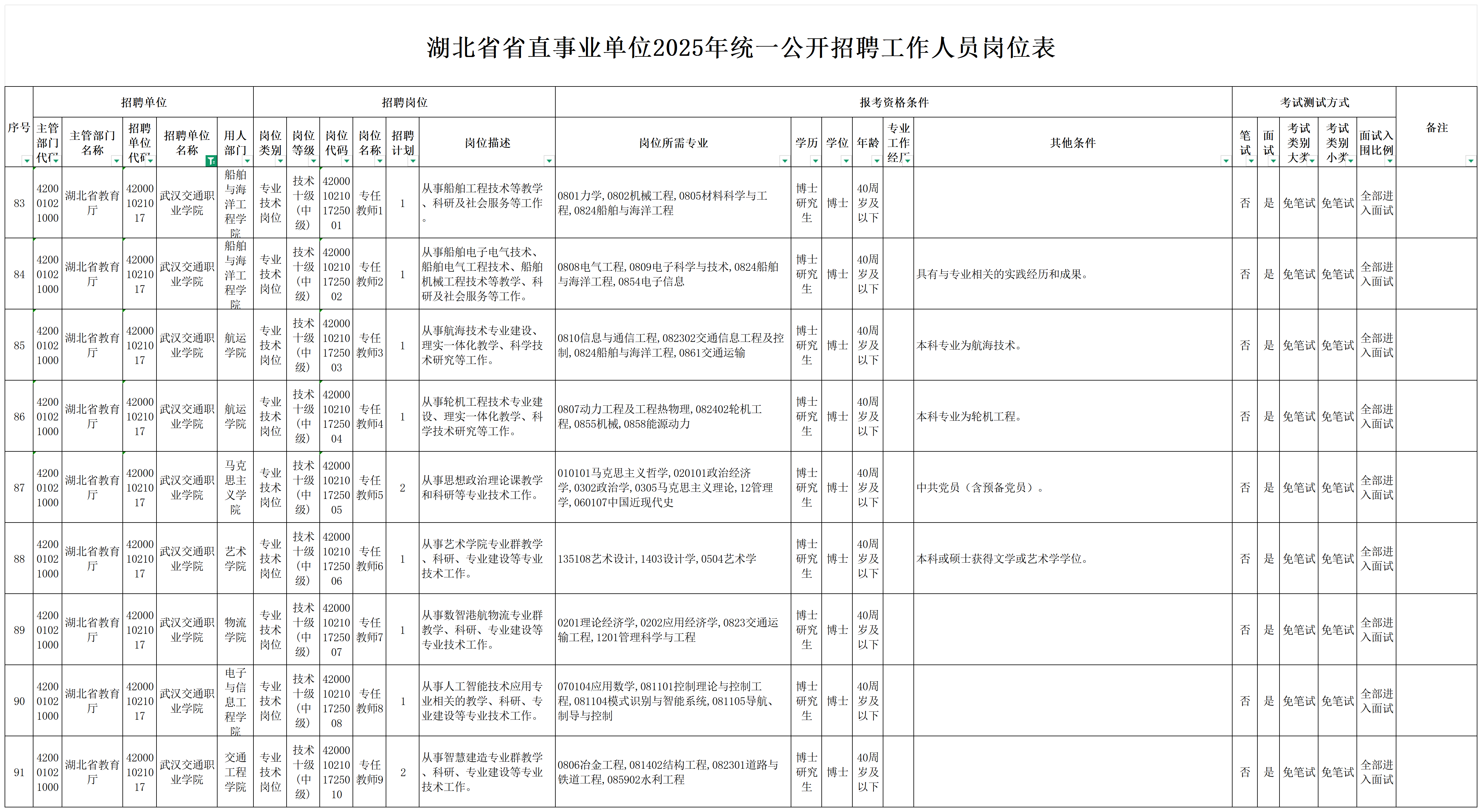Screen dimensions: 1482x812
Task: Click the cell 本科或硕士获得文学或艺术学学位
Action: 1072,558
